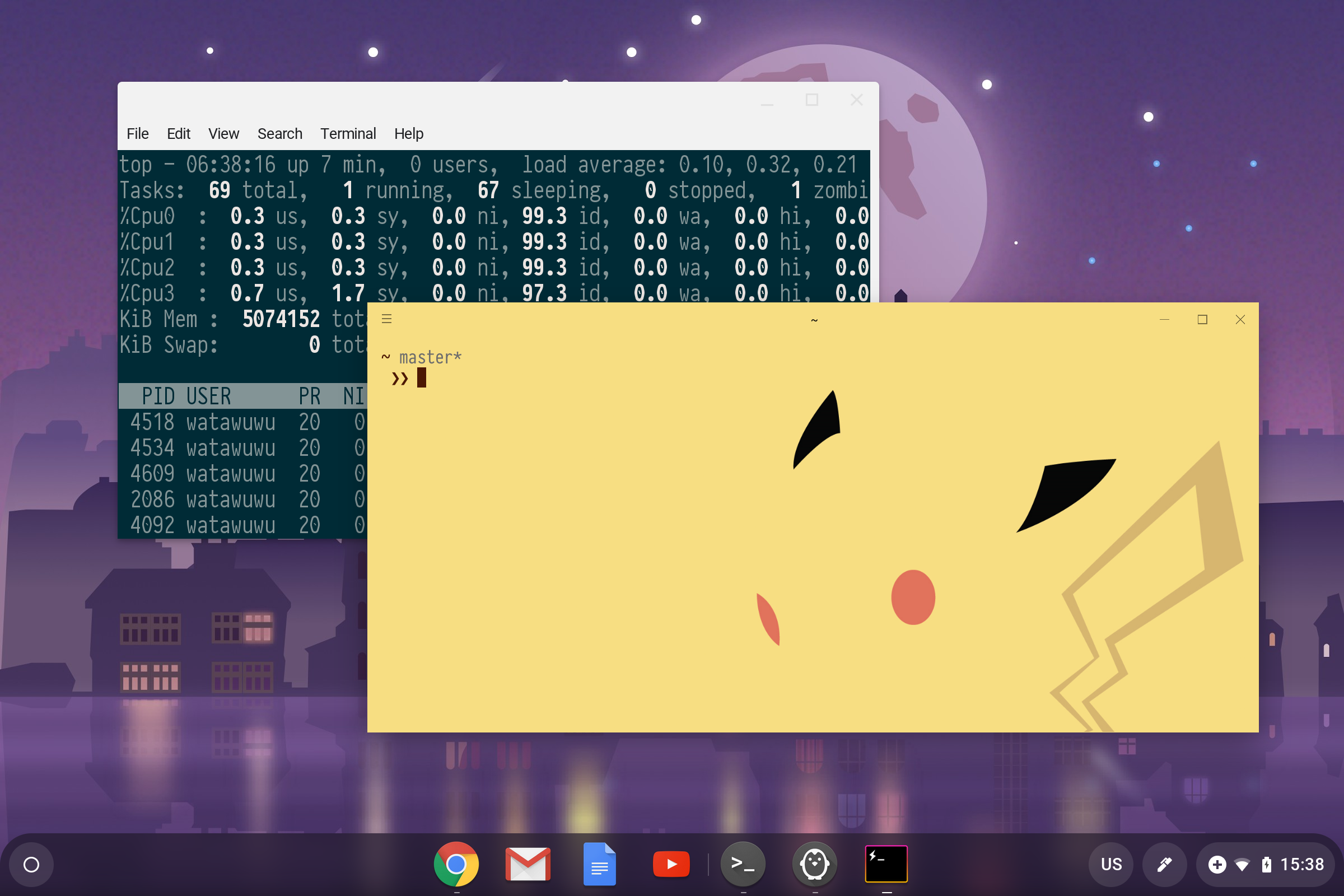Screen dimensions: 1344x896
Task: Open the Terminal menu
Action: coord(347,134)
